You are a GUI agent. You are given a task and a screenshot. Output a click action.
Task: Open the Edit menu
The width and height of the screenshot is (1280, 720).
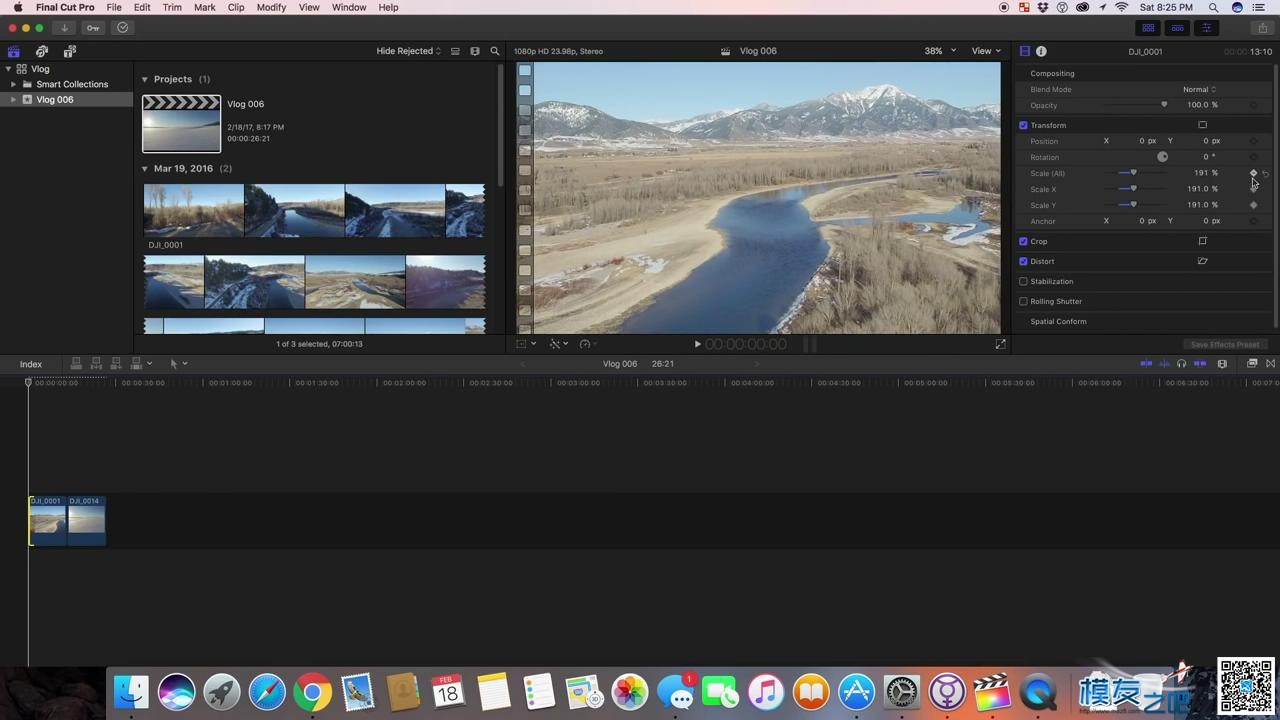(x=142, y=7)
